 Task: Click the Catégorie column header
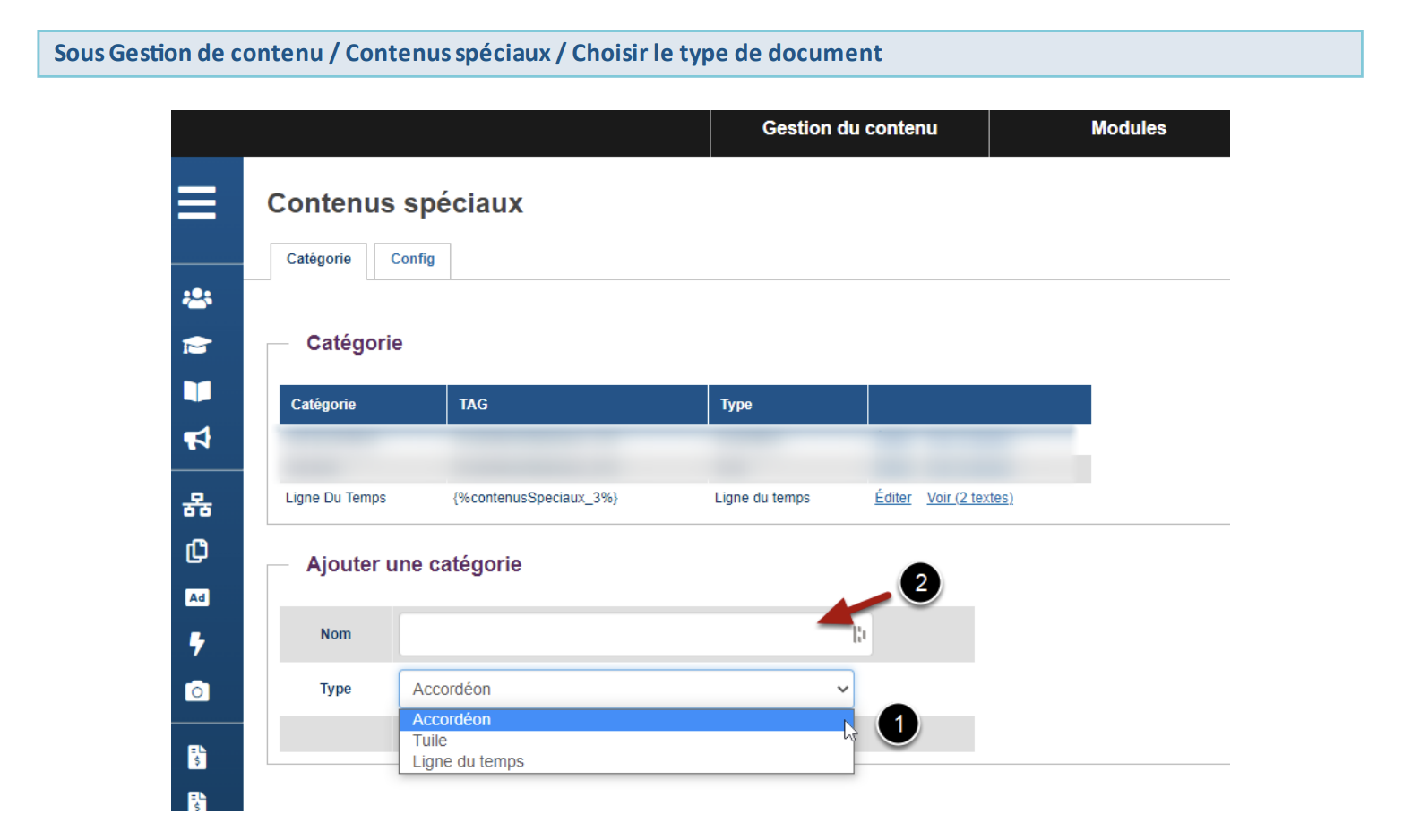363,405
